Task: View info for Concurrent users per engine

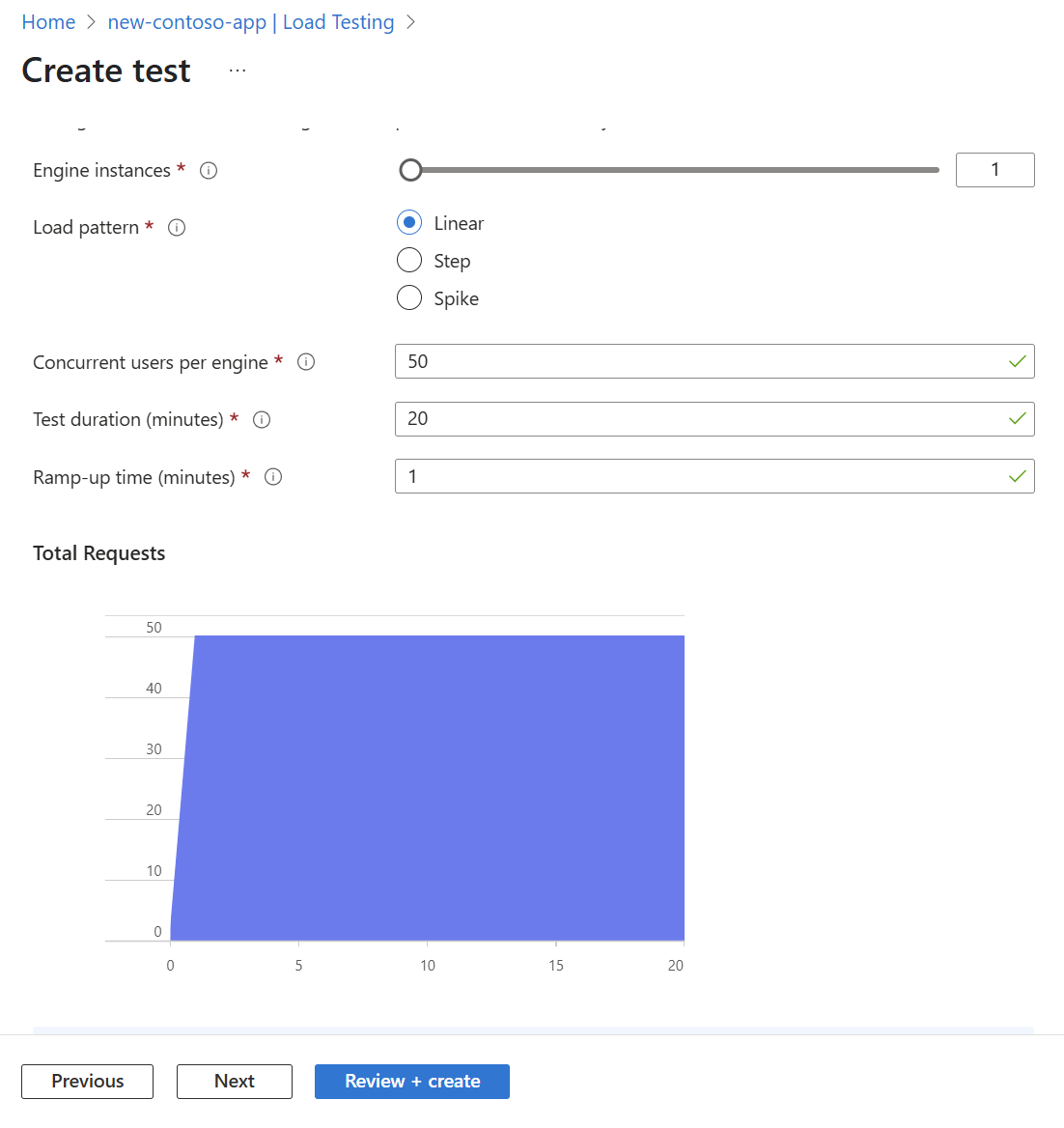Action: tap(306, 361)
